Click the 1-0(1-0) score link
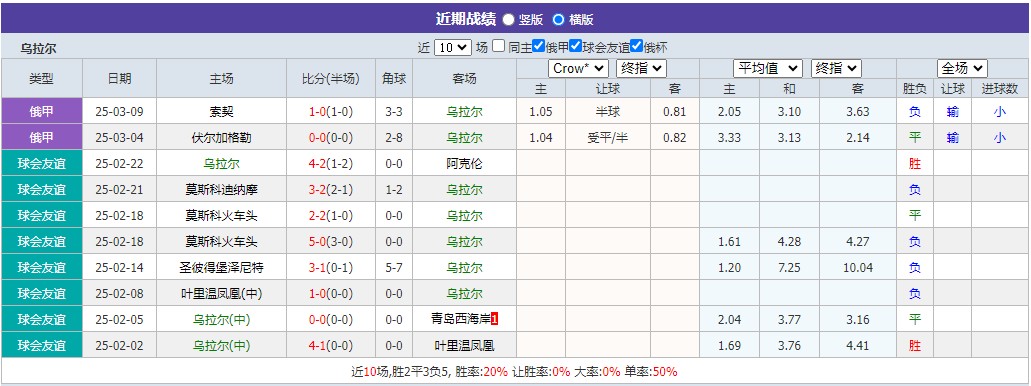 click(x=331, y=112)
